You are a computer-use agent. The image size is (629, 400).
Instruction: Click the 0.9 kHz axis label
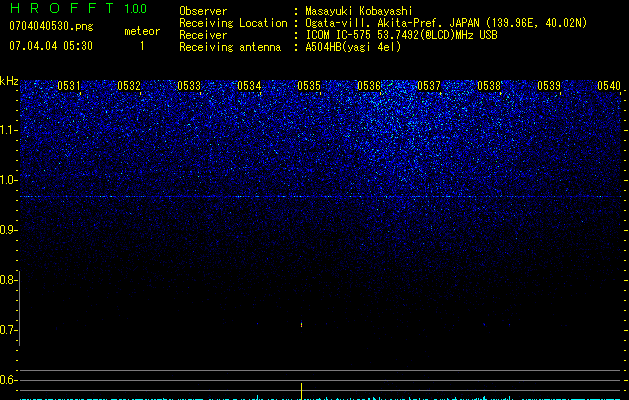(x=8, y=230)
